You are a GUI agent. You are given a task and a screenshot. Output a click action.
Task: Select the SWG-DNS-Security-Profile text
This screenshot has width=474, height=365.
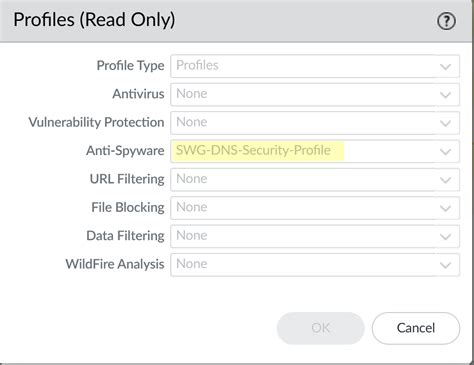point(253,150)
